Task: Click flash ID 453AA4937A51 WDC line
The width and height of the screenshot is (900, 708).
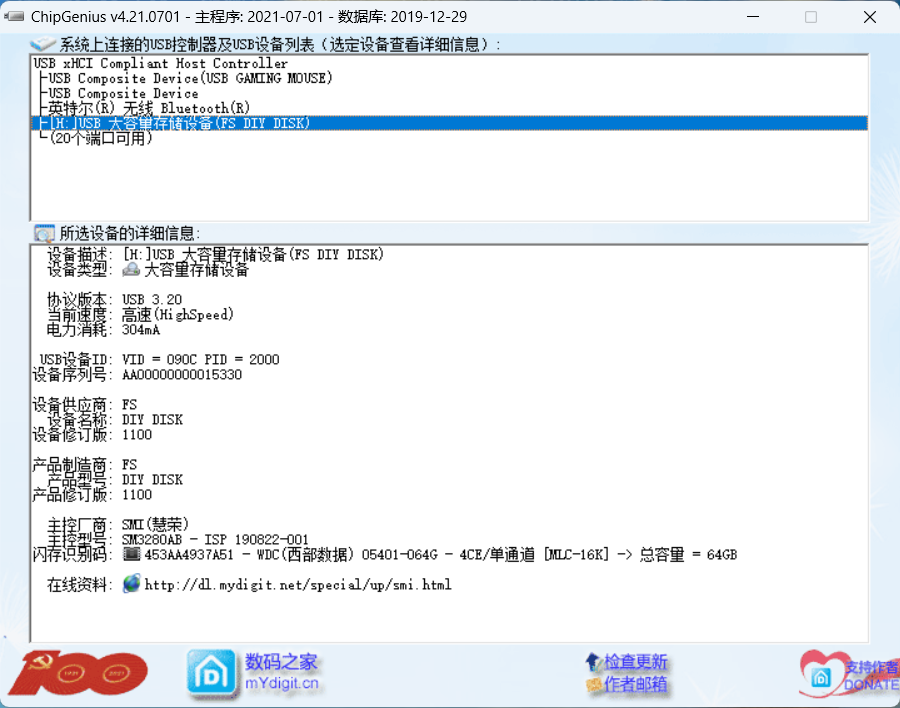Action: click(x=441, y=555)
